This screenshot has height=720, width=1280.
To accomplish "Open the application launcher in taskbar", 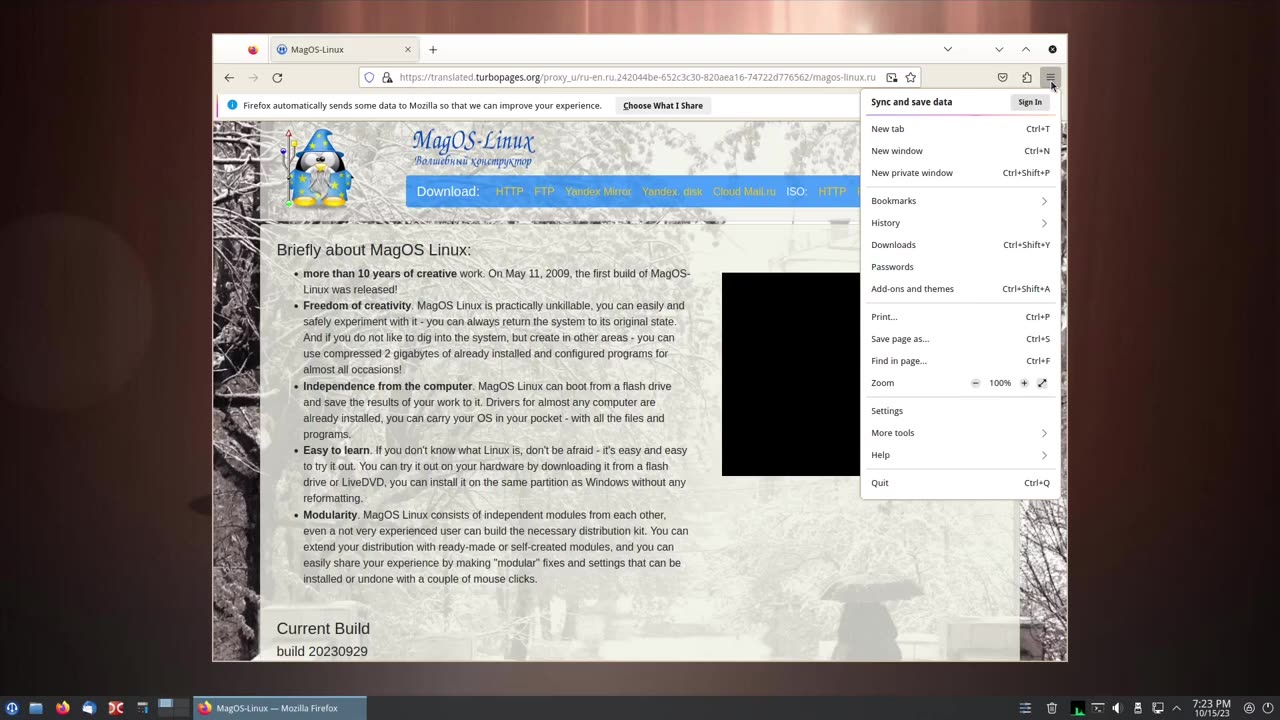I will pyautogui.click(x=12, y=708).
